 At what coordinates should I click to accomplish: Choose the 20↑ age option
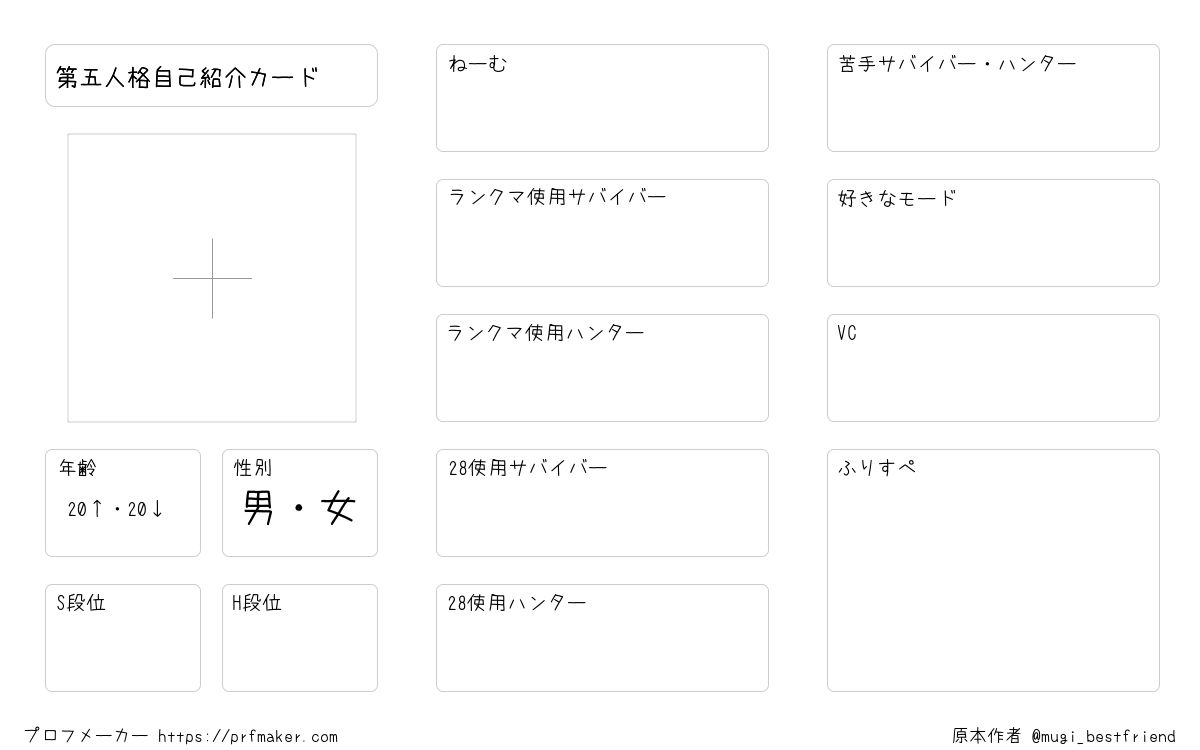85,509
